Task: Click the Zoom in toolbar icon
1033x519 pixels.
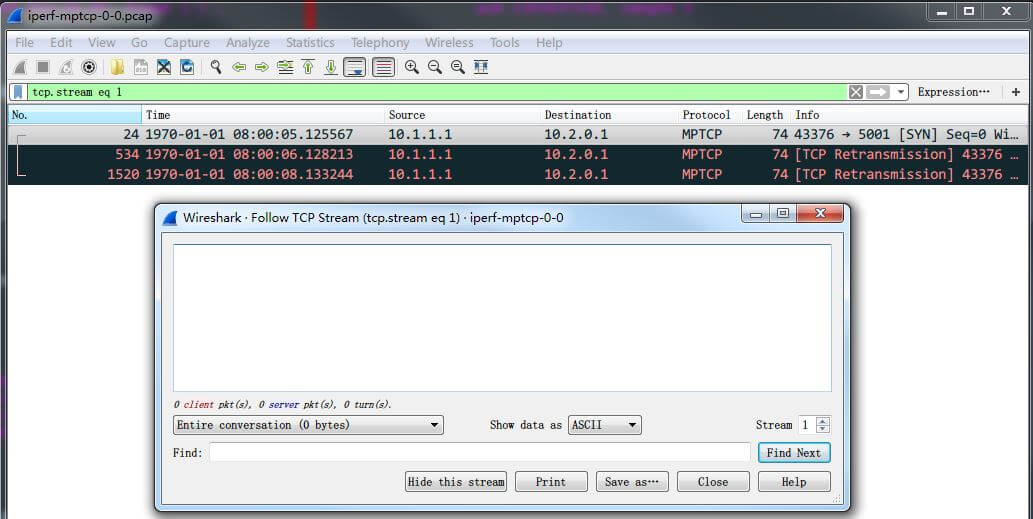Action: 411,67
